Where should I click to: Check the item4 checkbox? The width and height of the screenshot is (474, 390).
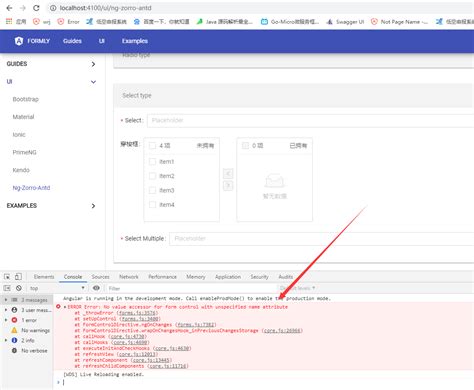152,205
